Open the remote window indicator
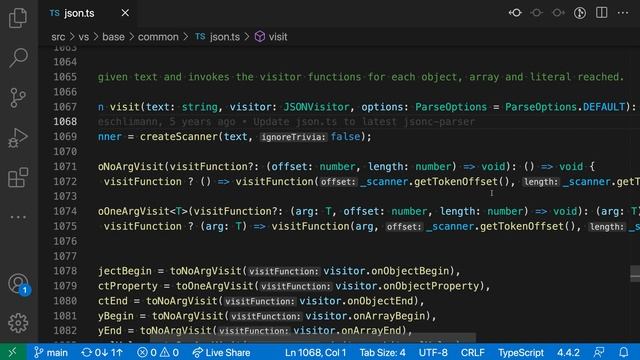 [x=13, y=352]
